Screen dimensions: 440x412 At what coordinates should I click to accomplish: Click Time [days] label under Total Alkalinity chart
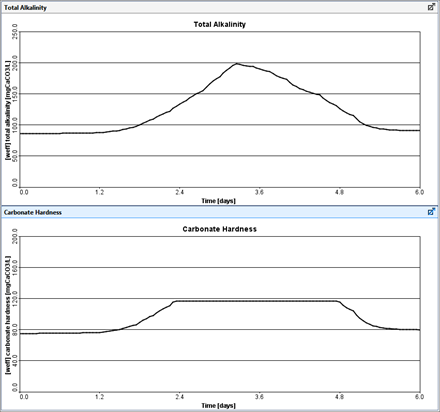pyautogui.click(x=218, y=201)
